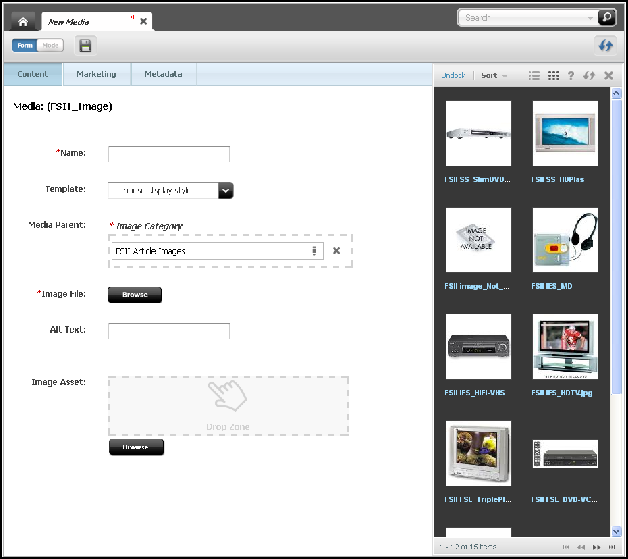Click the asset panel vertical scrollbar thumb
628x559 pixels.
(616, 247)
